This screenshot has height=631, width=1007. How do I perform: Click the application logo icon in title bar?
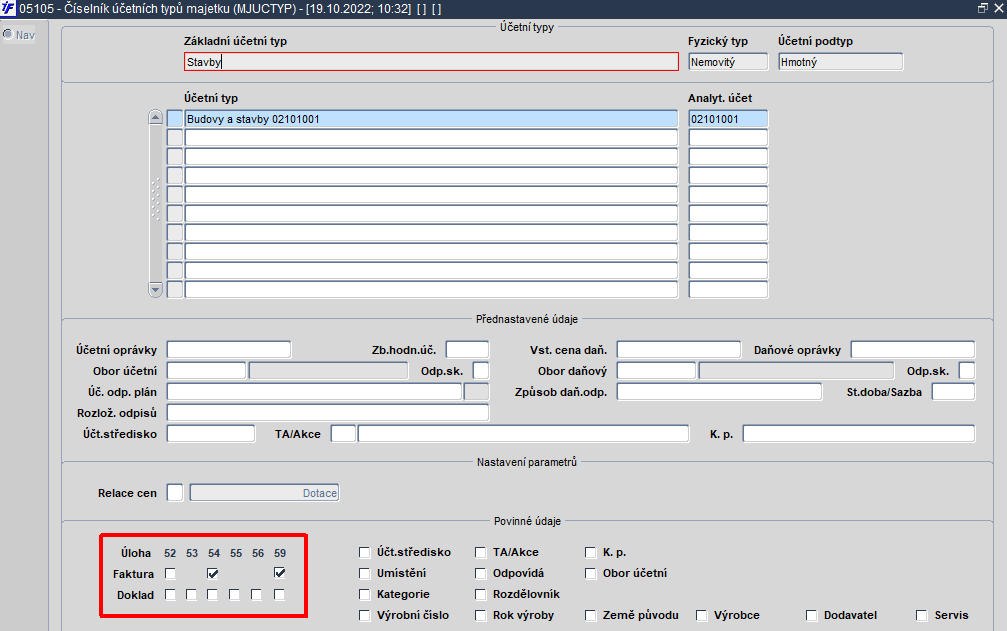tap(8, 8)
